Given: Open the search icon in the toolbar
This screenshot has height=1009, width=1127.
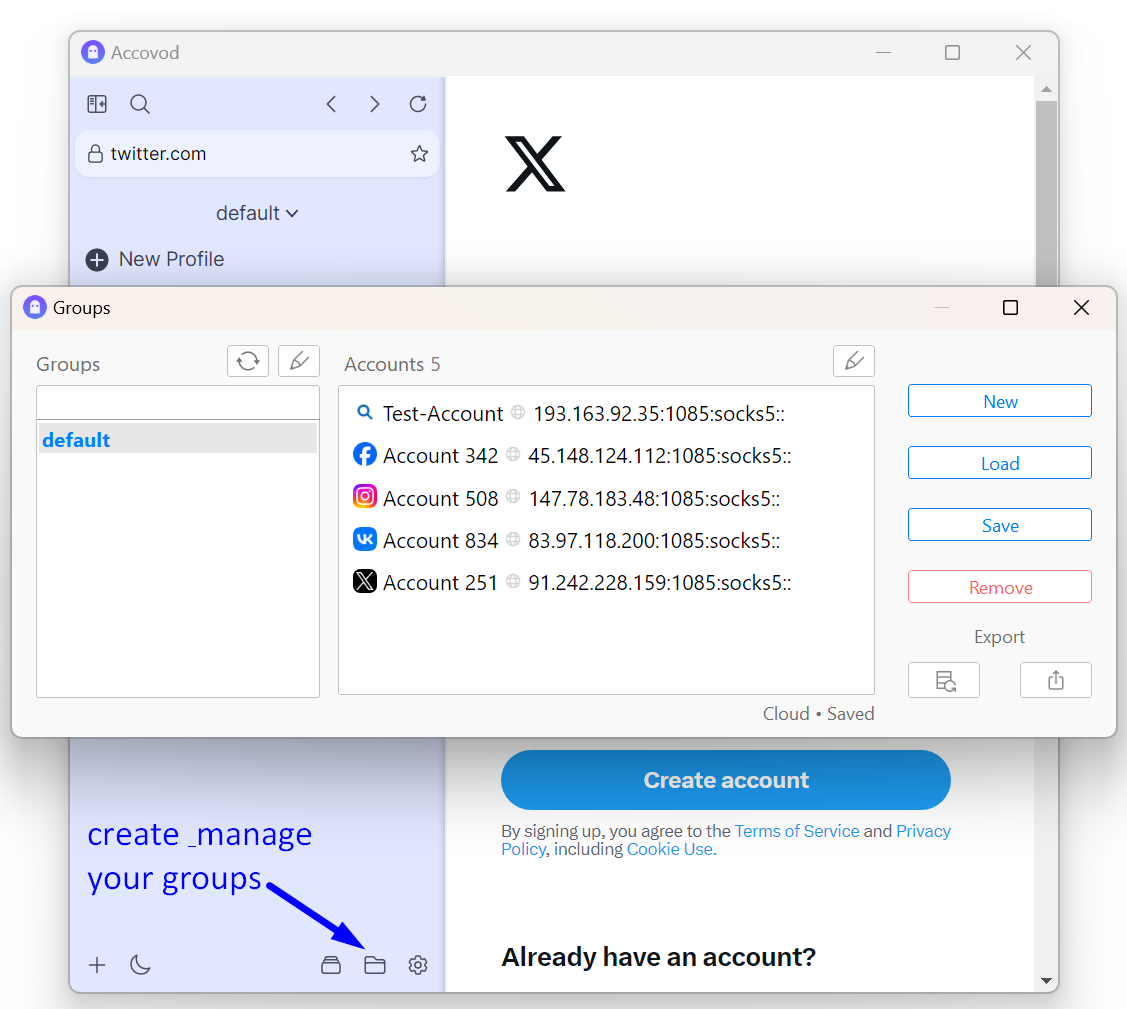Looking at the screenshot, I should coord(139,103).
